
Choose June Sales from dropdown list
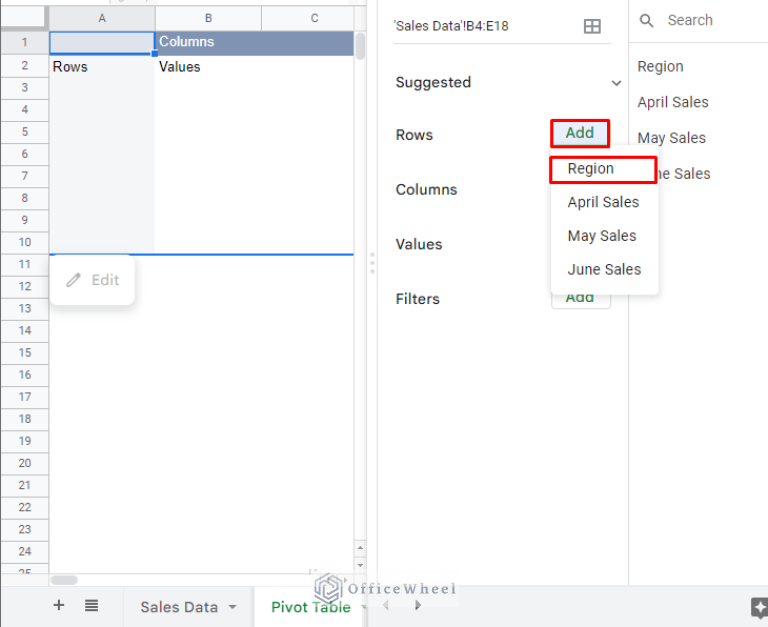(x=604, y=269)
